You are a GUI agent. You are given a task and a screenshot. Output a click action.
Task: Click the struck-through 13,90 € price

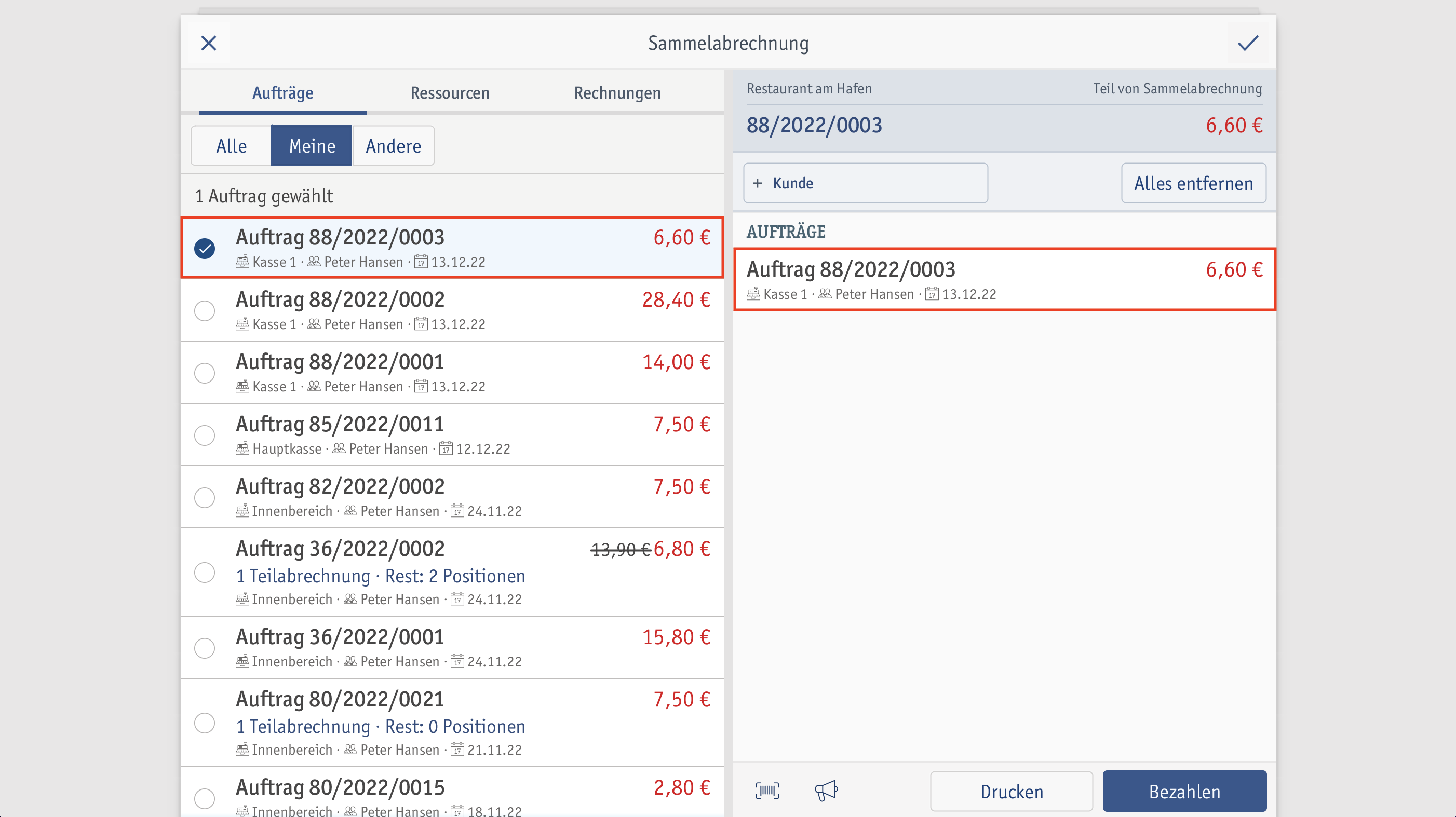[621, 549]
